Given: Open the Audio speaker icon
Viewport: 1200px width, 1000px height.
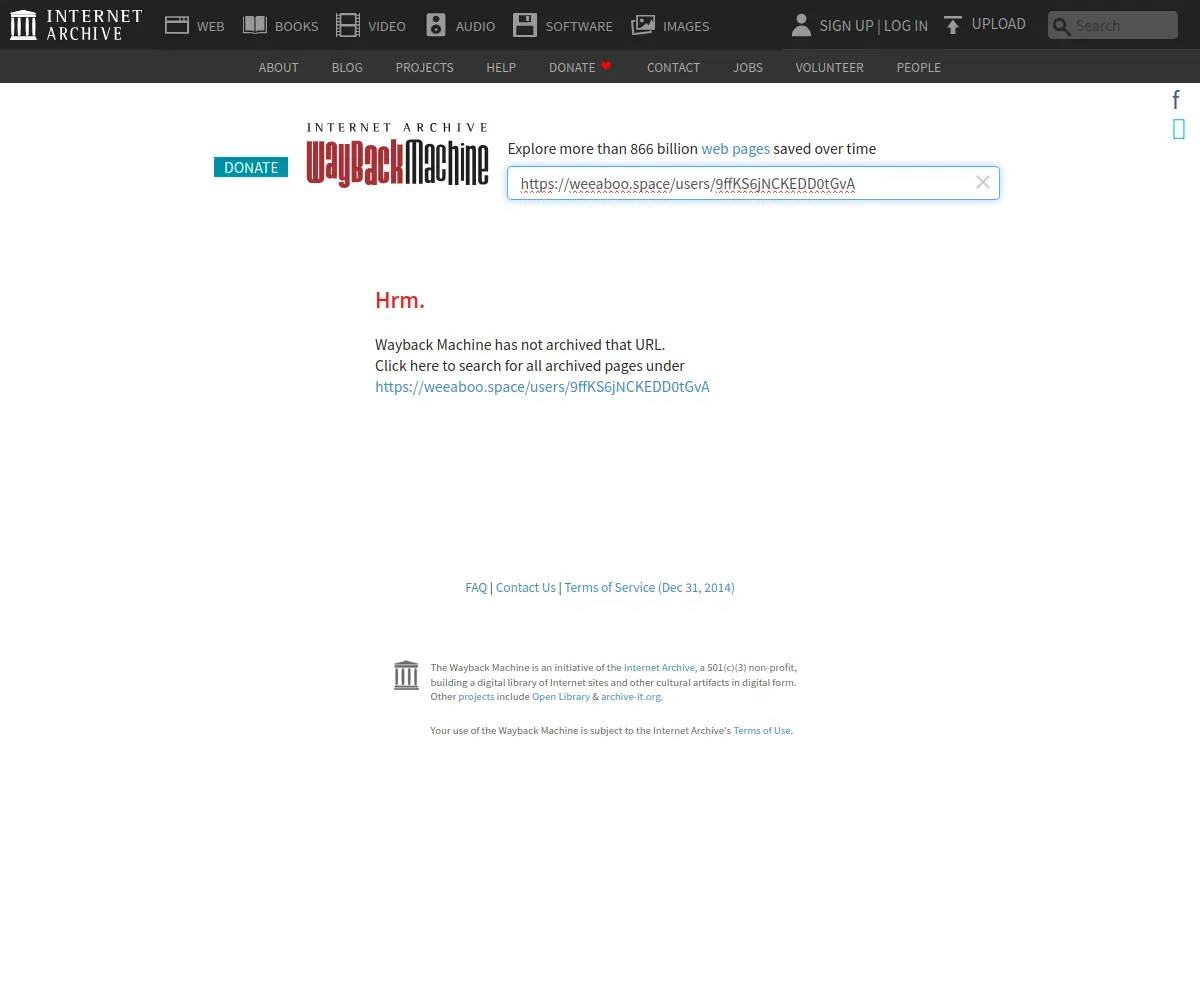Looking at the screenshot, I should pyautogui.click(x=436, y=25).
